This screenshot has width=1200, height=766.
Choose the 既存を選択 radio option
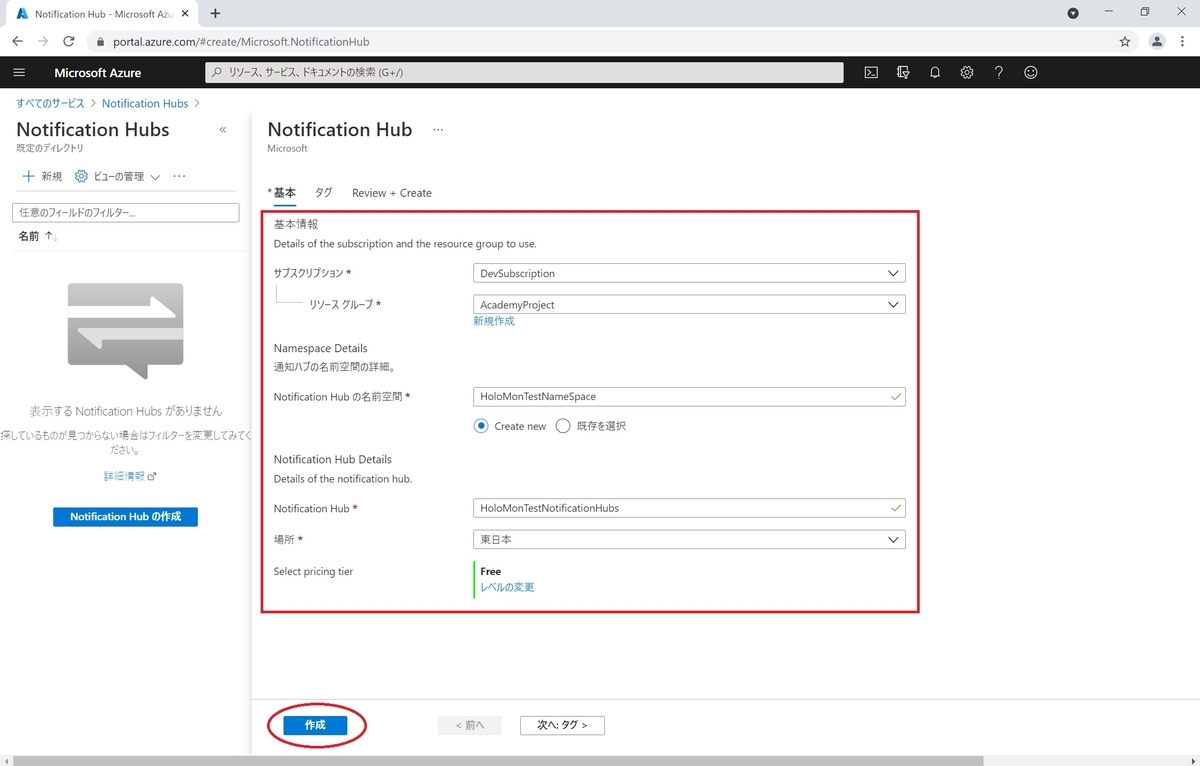click(563, 425)
